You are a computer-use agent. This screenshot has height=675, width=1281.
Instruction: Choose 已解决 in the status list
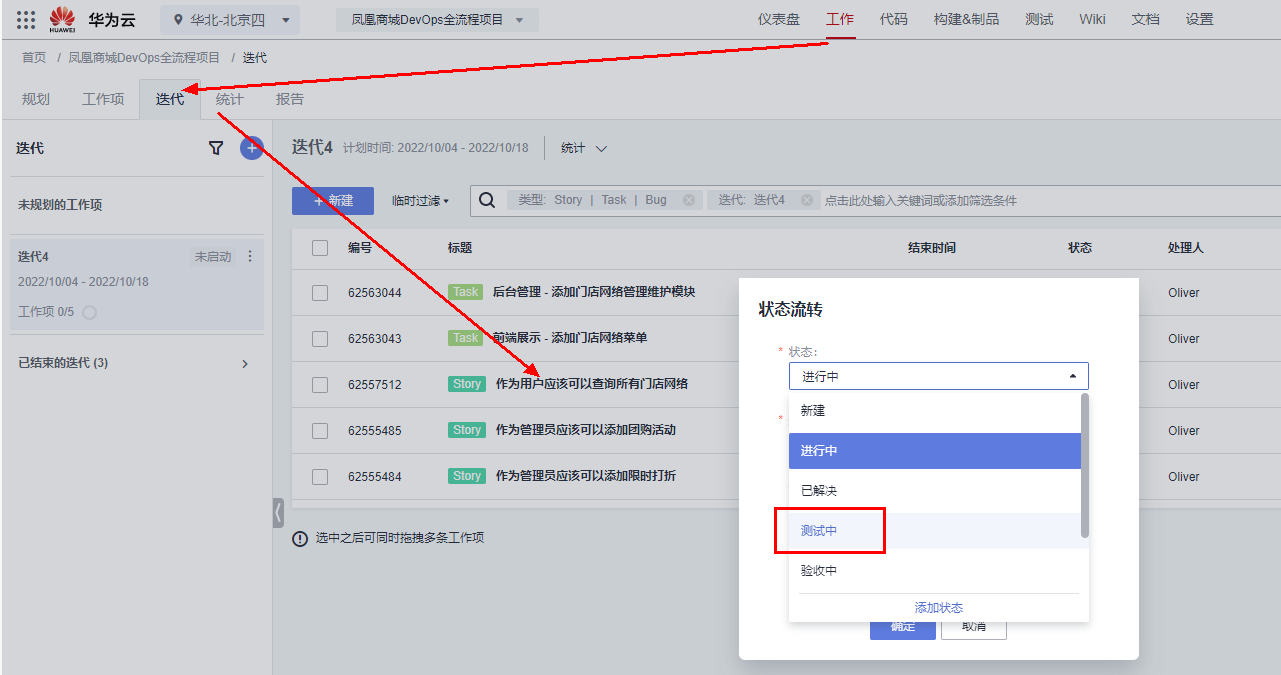pos(935,491)
